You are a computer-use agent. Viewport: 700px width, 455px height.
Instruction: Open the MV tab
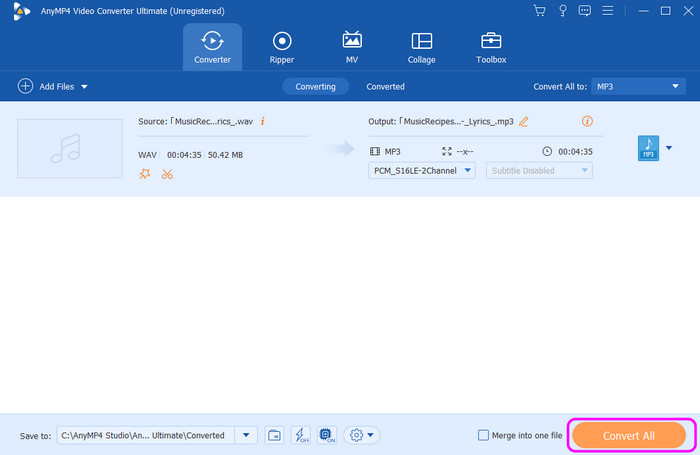coord(352,47)
